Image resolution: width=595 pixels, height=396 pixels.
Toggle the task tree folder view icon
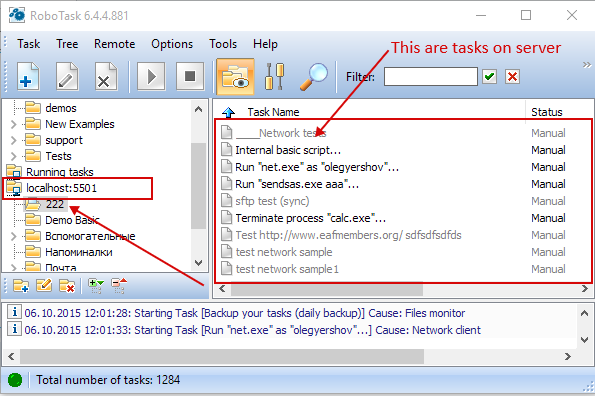tap(235, 76)
